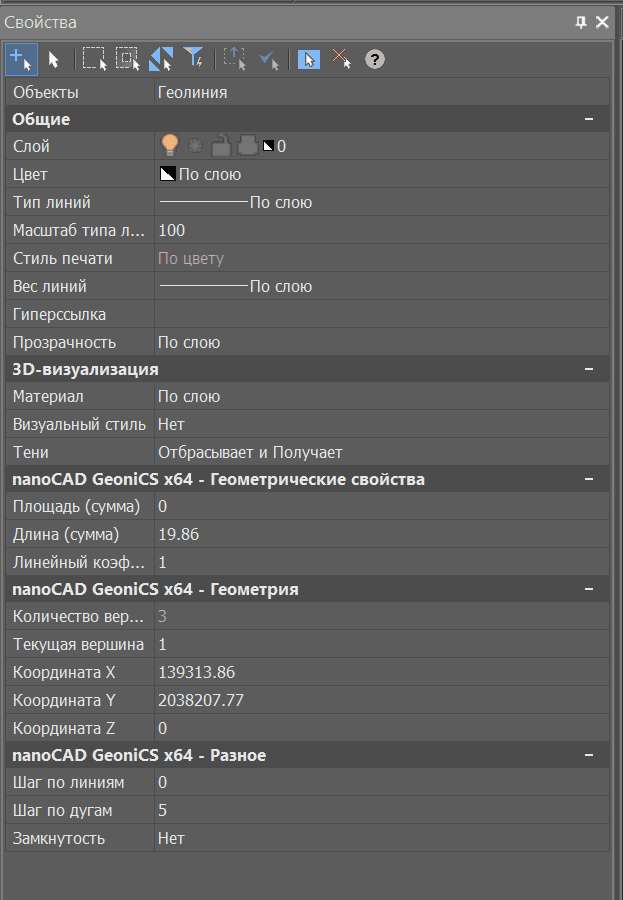Click the Гиперссылка value field

pyautogui.click(x=380, y=314)
